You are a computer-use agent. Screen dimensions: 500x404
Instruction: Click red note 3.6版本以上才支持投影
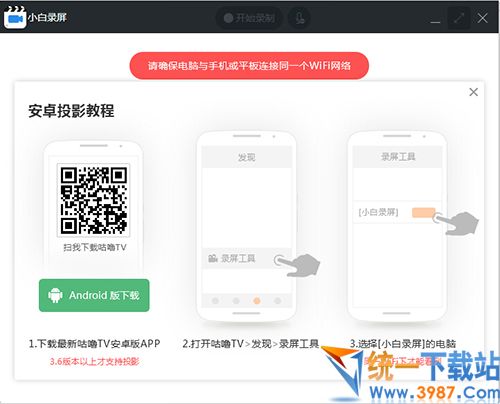pos(94,362)
